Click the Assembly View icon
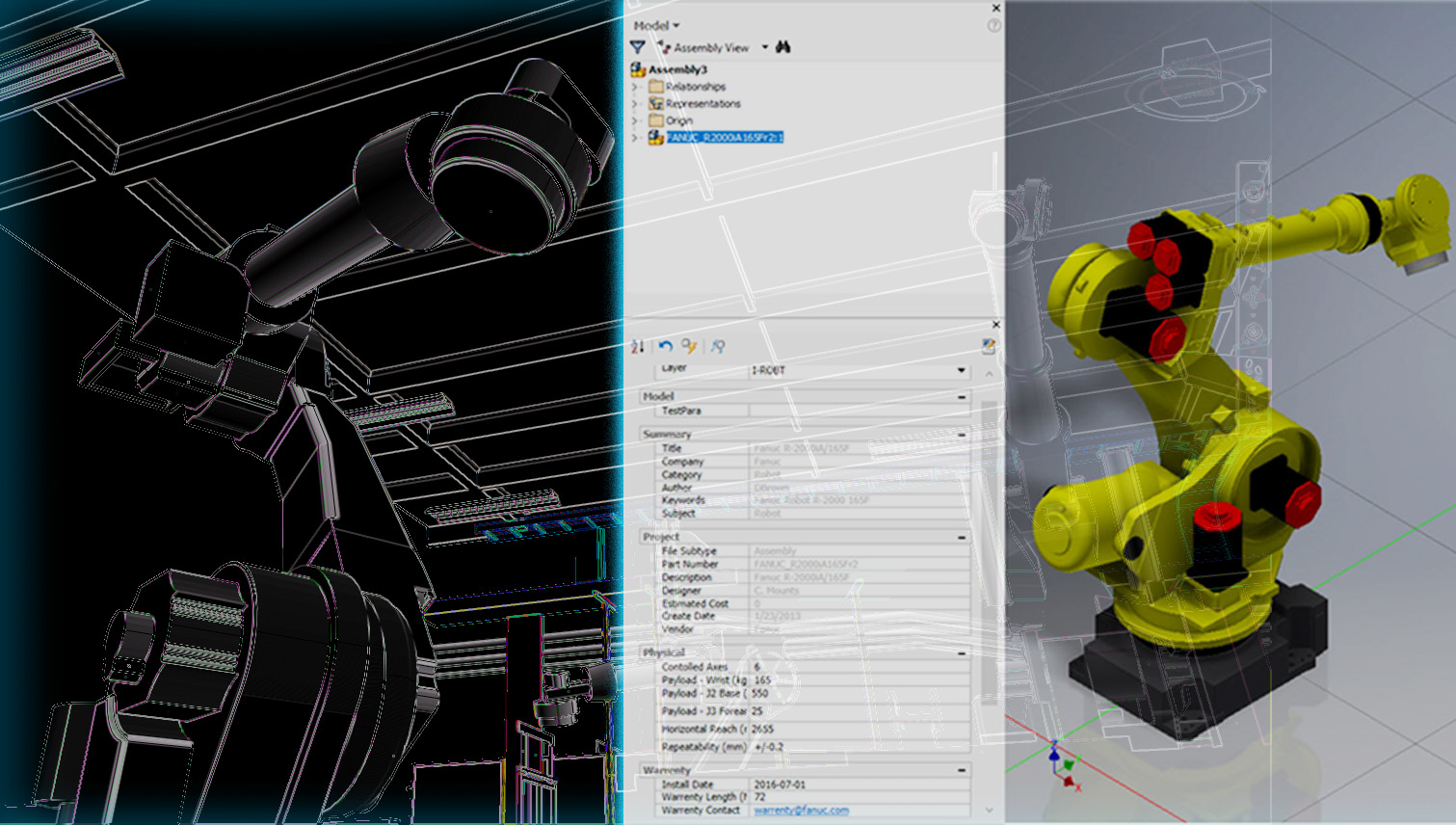 (x=663, y=46)
